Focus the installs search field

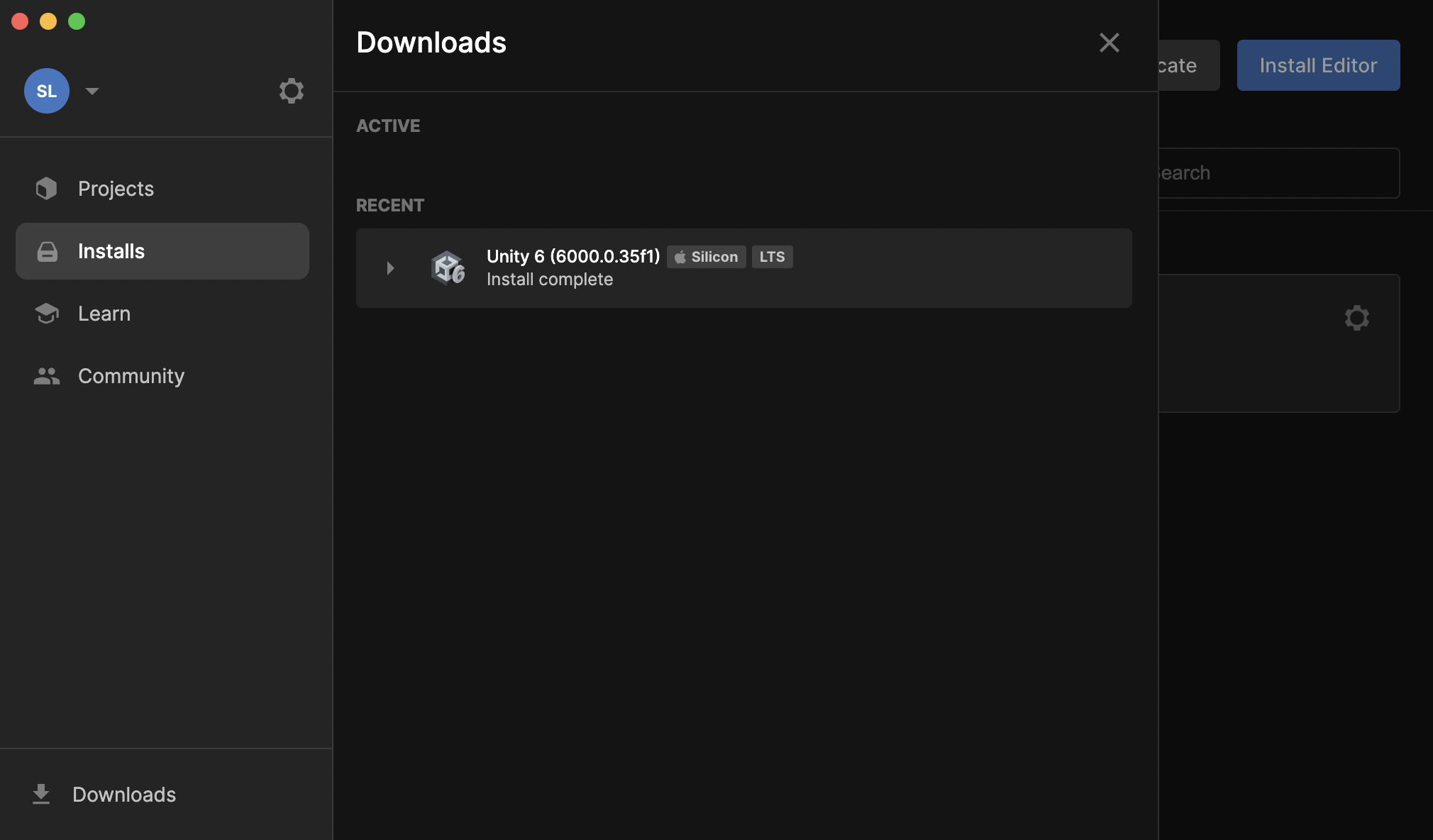[x=1279, y=173]
